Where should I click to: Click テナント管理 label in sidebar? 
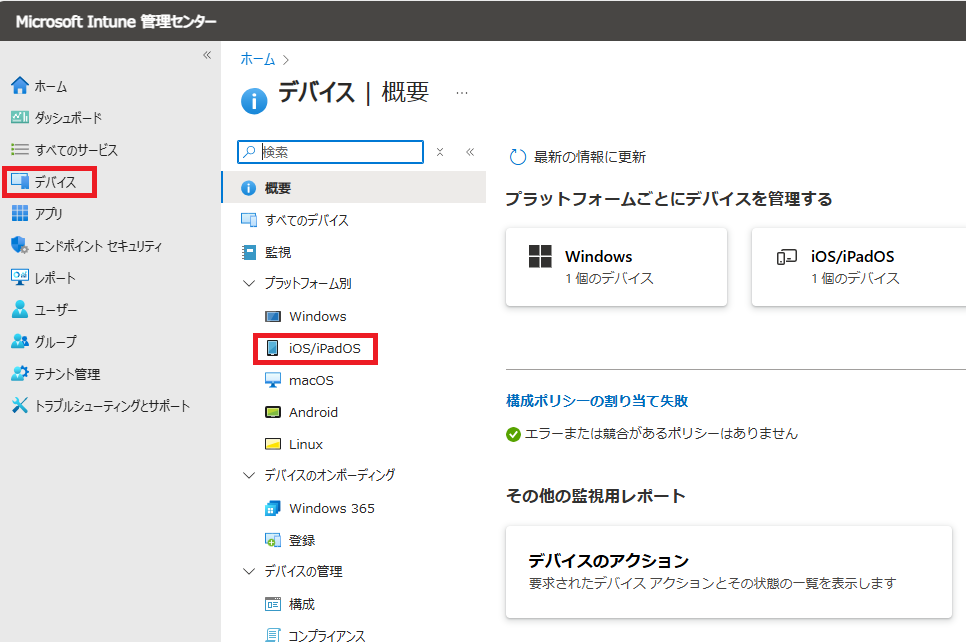67,374
